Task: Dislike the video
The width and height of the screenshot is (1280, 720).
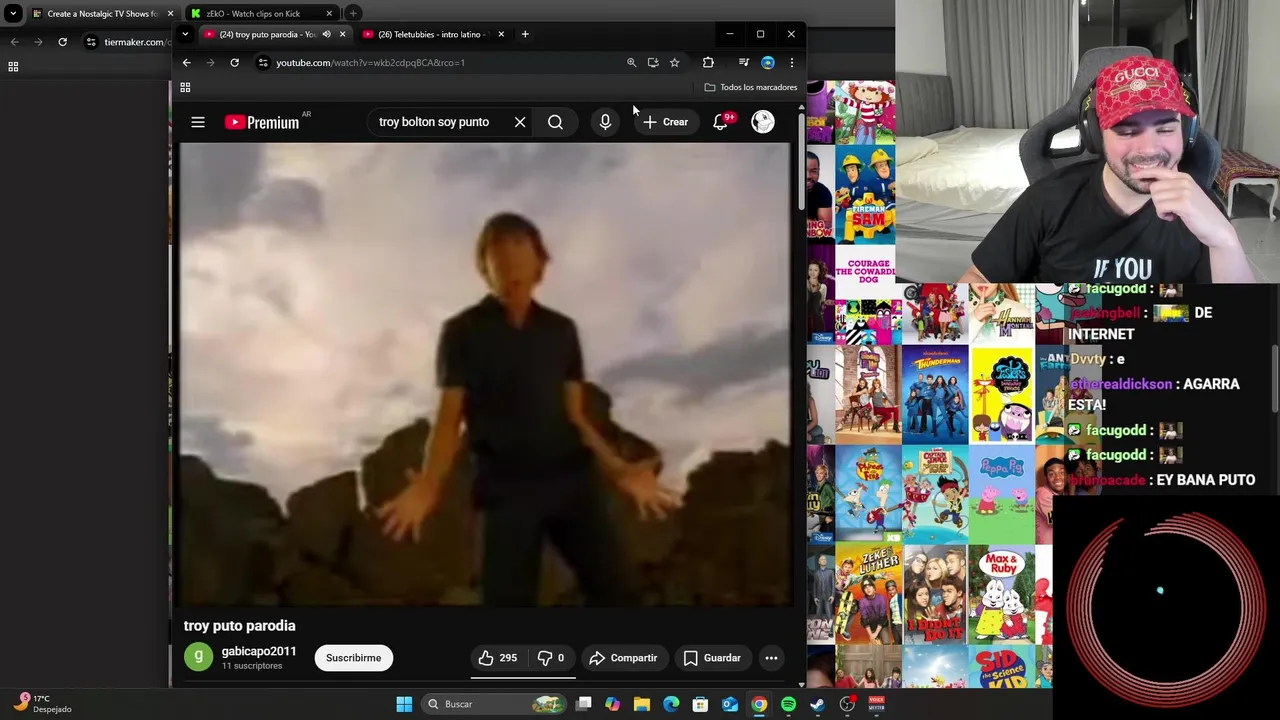Action: click(552, 658)
